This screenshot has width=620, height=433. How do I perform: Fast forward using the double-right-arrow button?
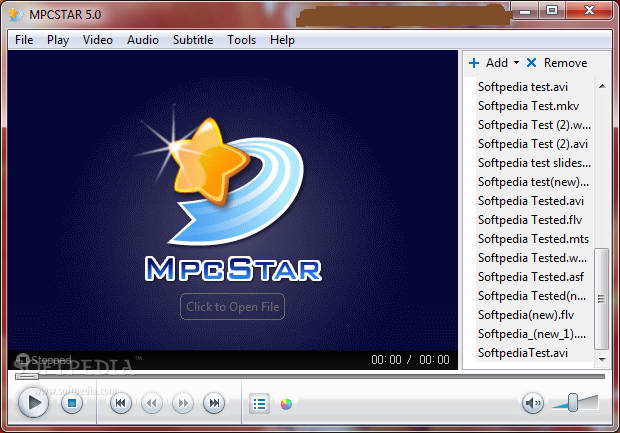pyautogui.click(x=183, y=403)
